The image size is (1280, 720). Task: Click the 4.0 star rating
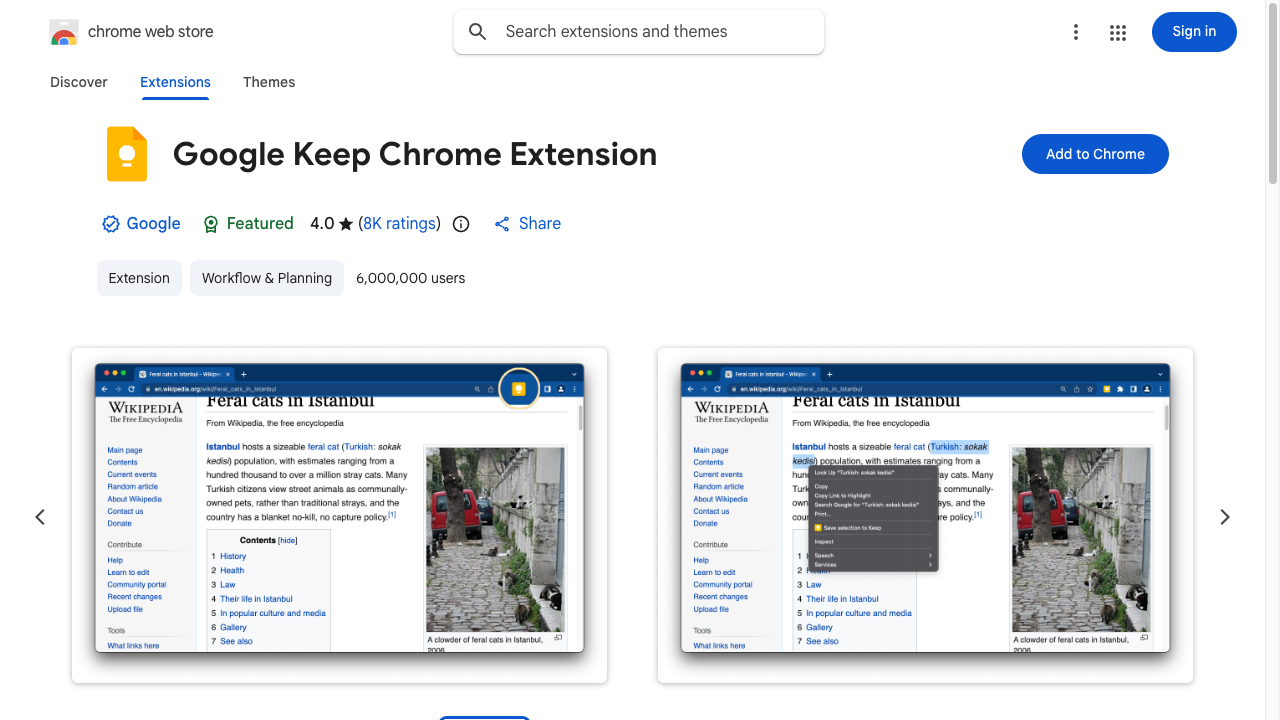pyautogui.click(x=332, y=224)
